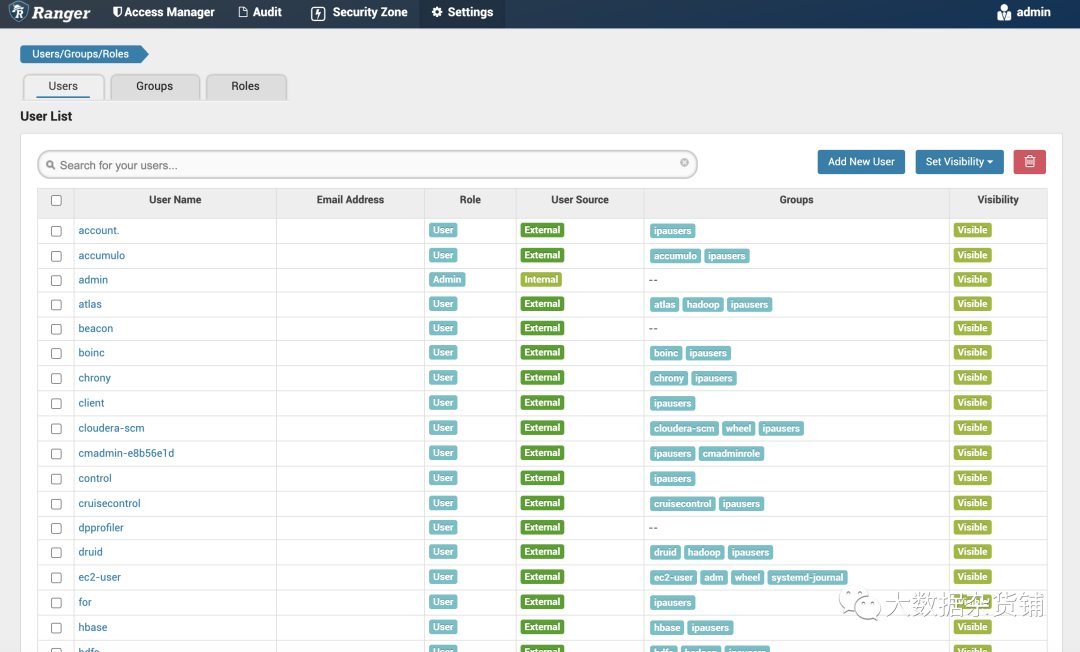Switch to the Roles tab
Image resolution: width=1080 pixels, height=652 pixels.
245,87
